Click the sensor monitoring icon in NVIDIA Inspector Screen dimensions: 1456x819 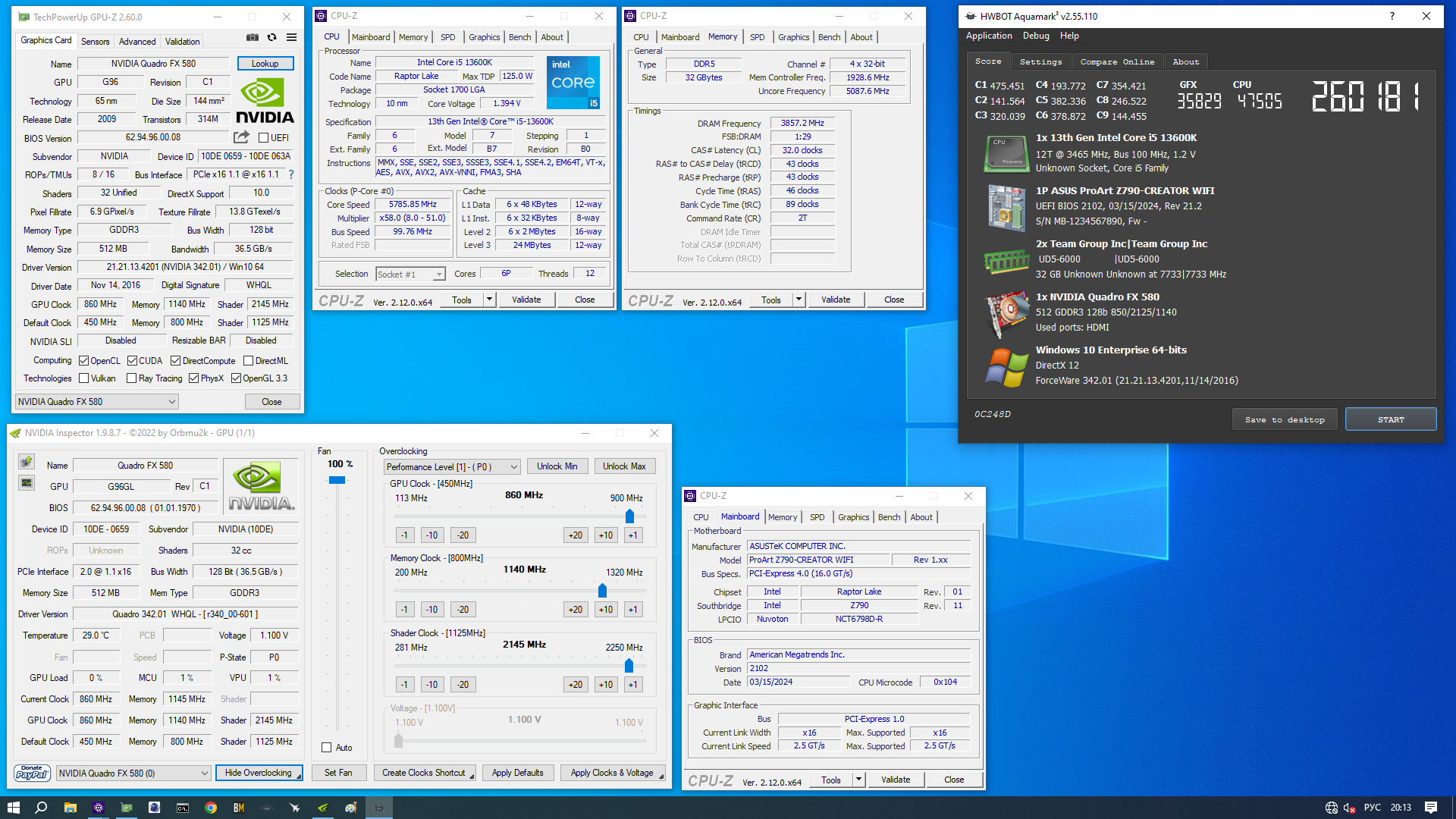pos(27,461)
